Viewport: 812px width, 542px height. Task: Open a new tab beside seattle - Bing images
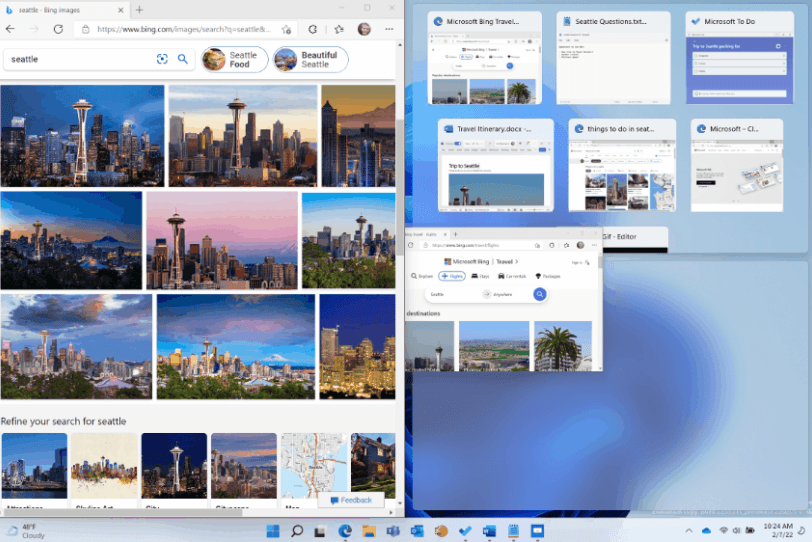139,9
